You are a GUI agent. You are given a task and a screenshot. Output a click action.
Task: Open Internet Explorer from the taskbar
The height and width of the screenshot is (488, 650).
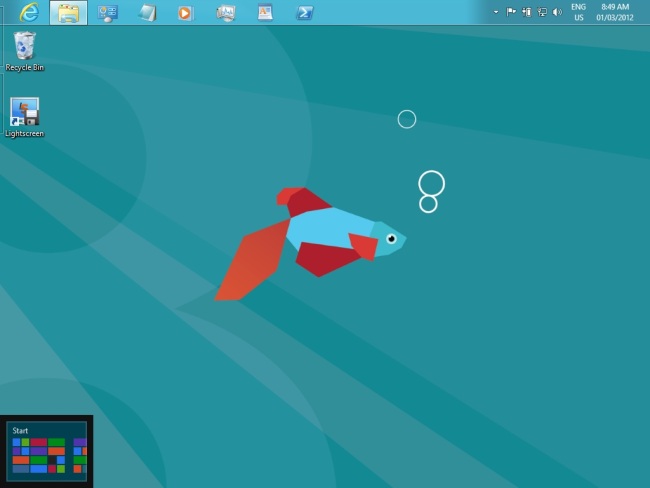point(29,12)
